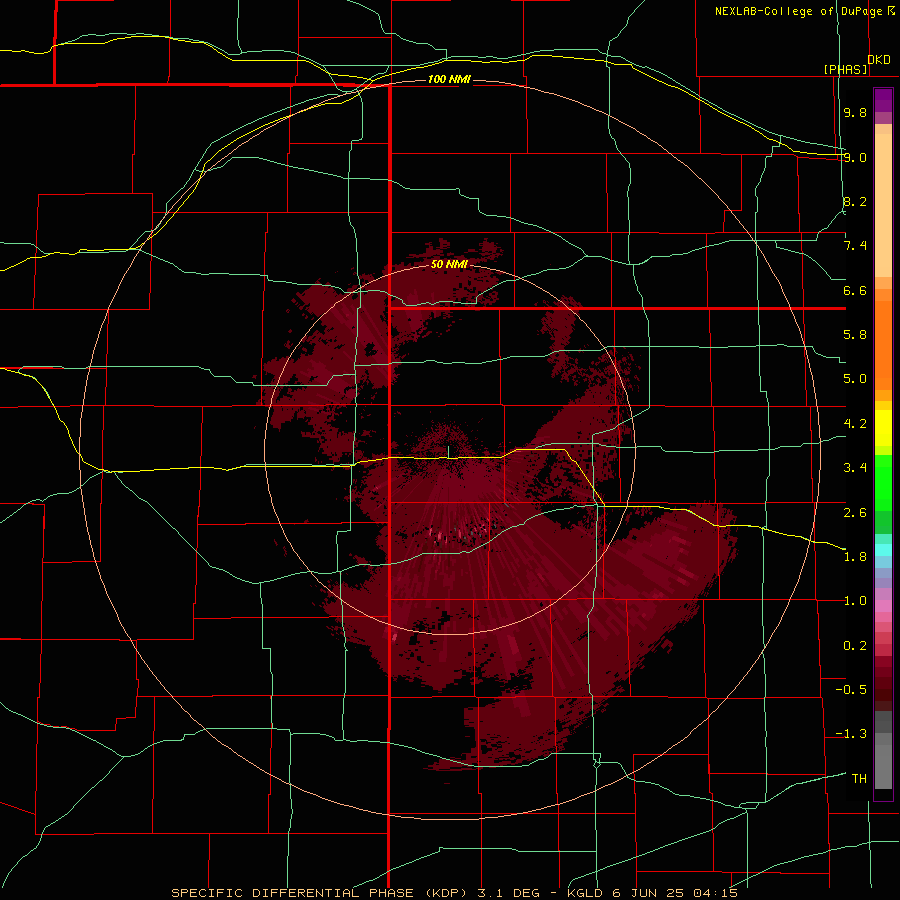Click the 9.8 scale value
The width and height of the screenshot is (900, 900).
(x=855, y=112)
